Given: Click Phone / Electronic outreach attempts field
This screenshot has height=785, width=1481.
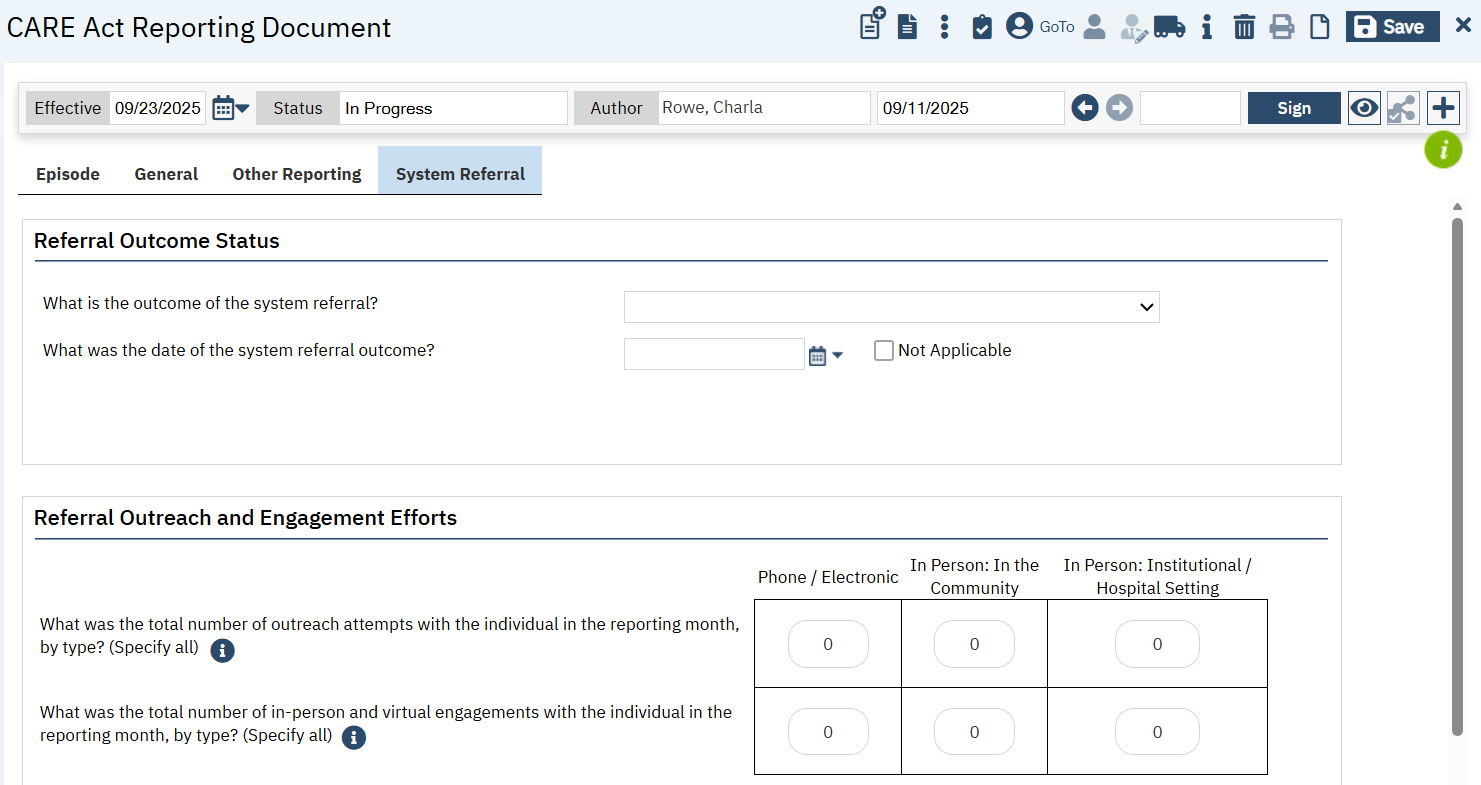Looking at the screenshot, I should click(828, 644).
